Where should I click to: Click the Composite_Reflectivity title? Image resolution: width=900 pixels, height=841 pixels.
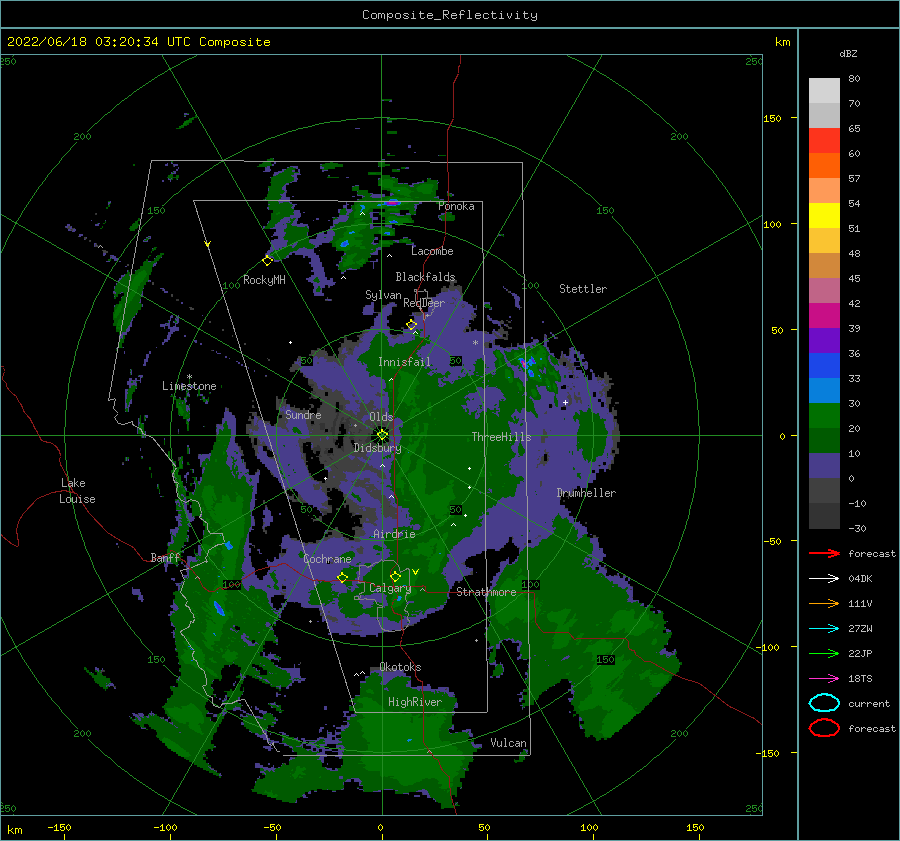450,15
